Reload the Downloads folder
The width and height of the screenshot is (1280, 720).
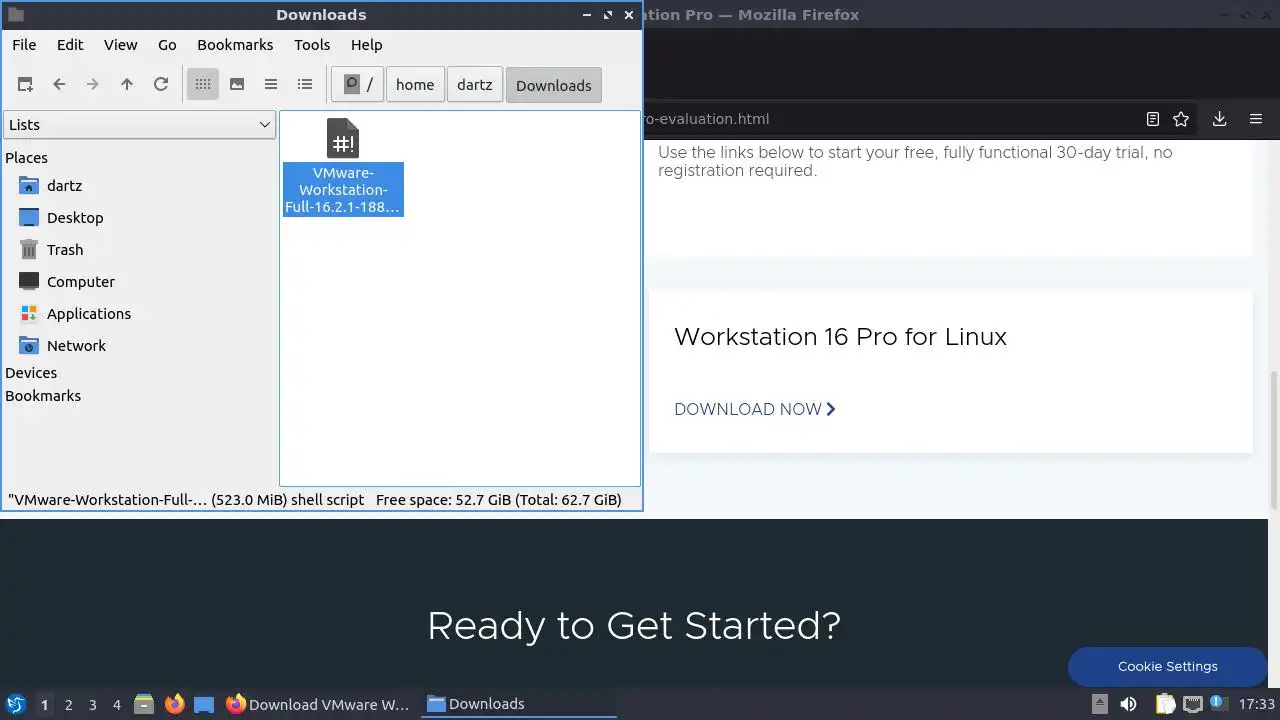click(x=161, y=85)
